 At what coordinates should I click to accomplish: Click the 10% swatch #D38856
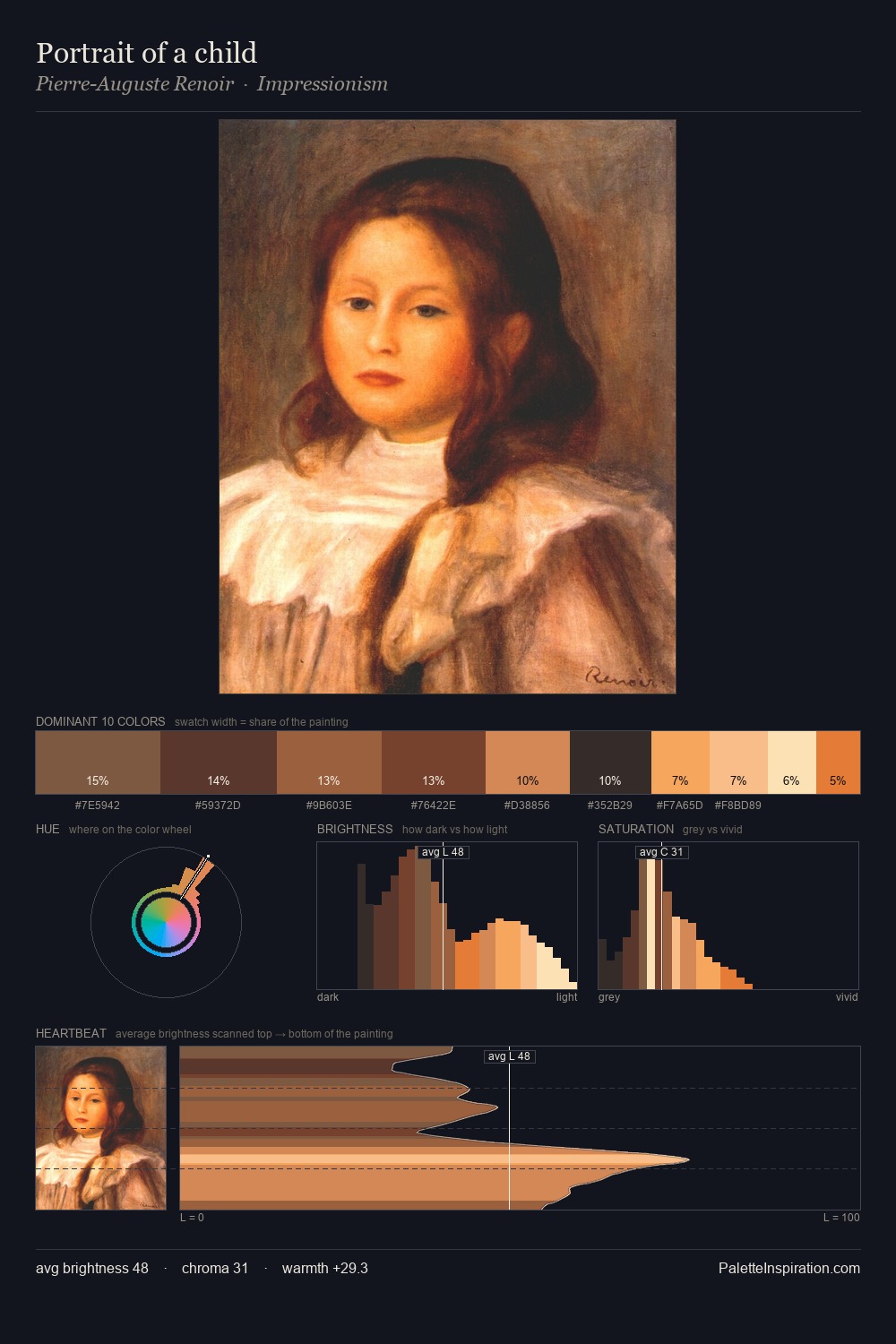click(x=528, y=762)
